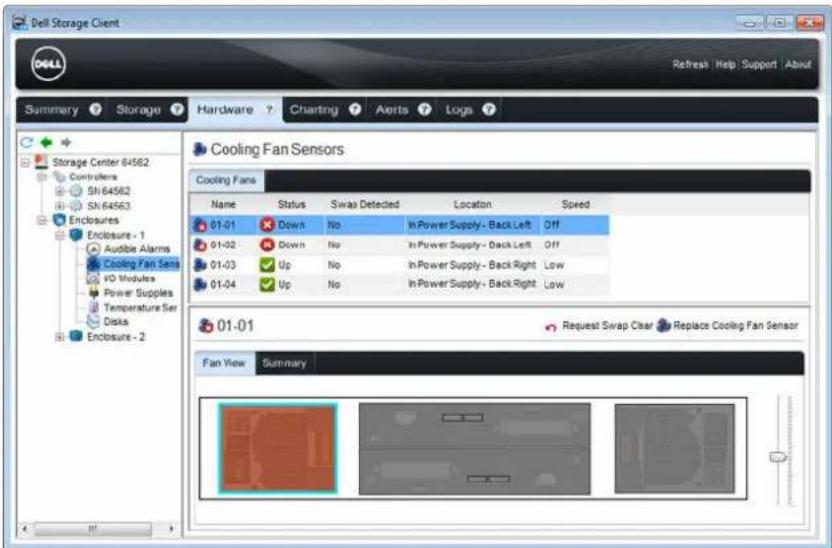Collapse the Storage Center 64562 node
Screen dimensions: 832x548
pos(25,162)
